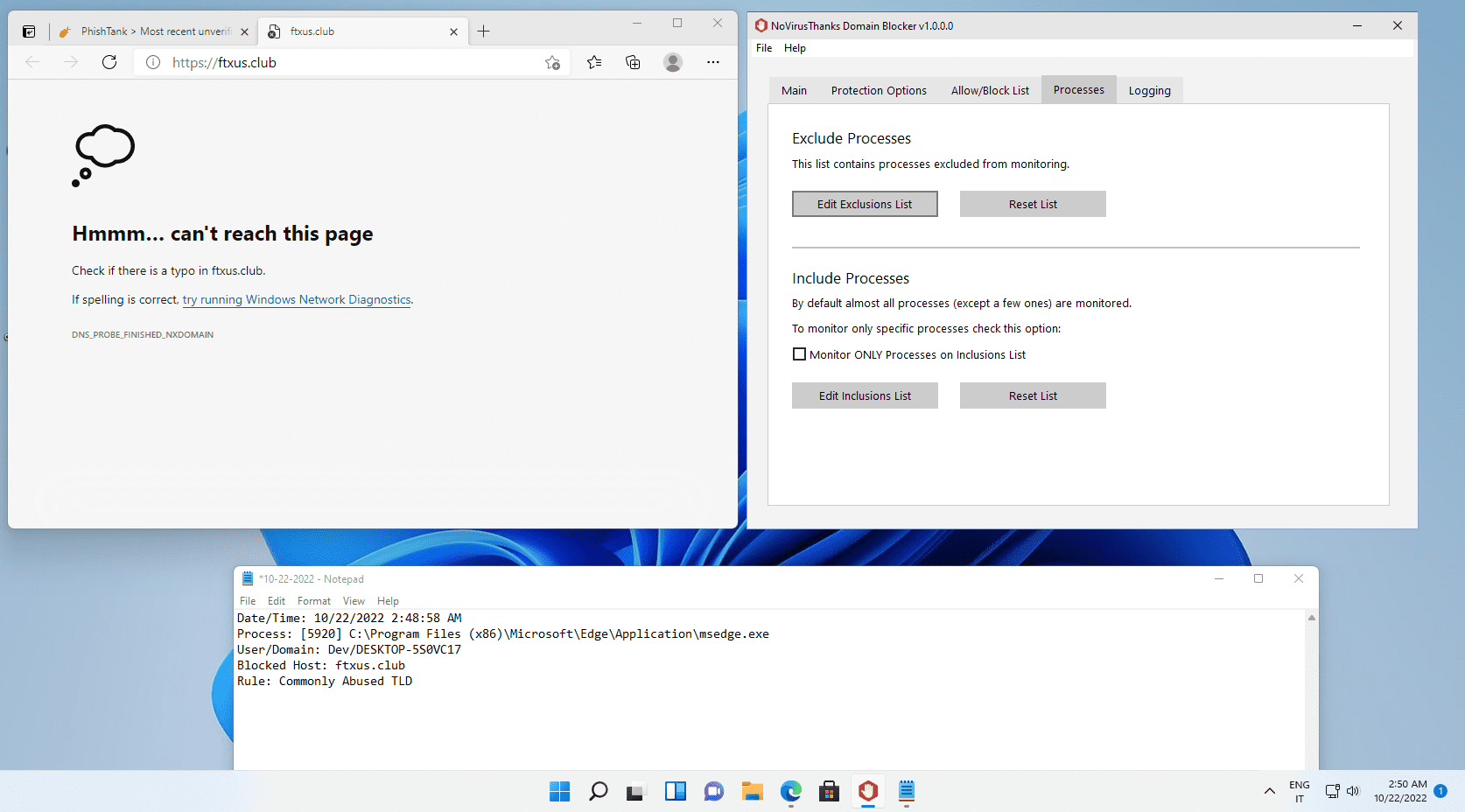The width and height of the screenshot is (1465, 812).
Task: Switch to the PhishTank tab
Action: point(153,31)
